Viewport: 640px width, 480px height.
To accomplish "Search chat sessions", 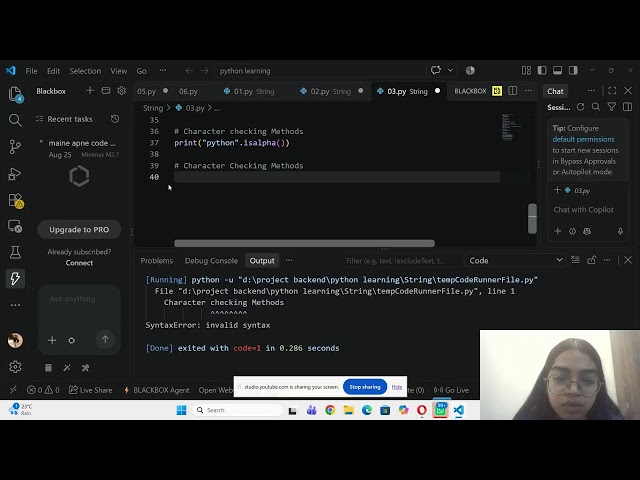I will 596,107.
